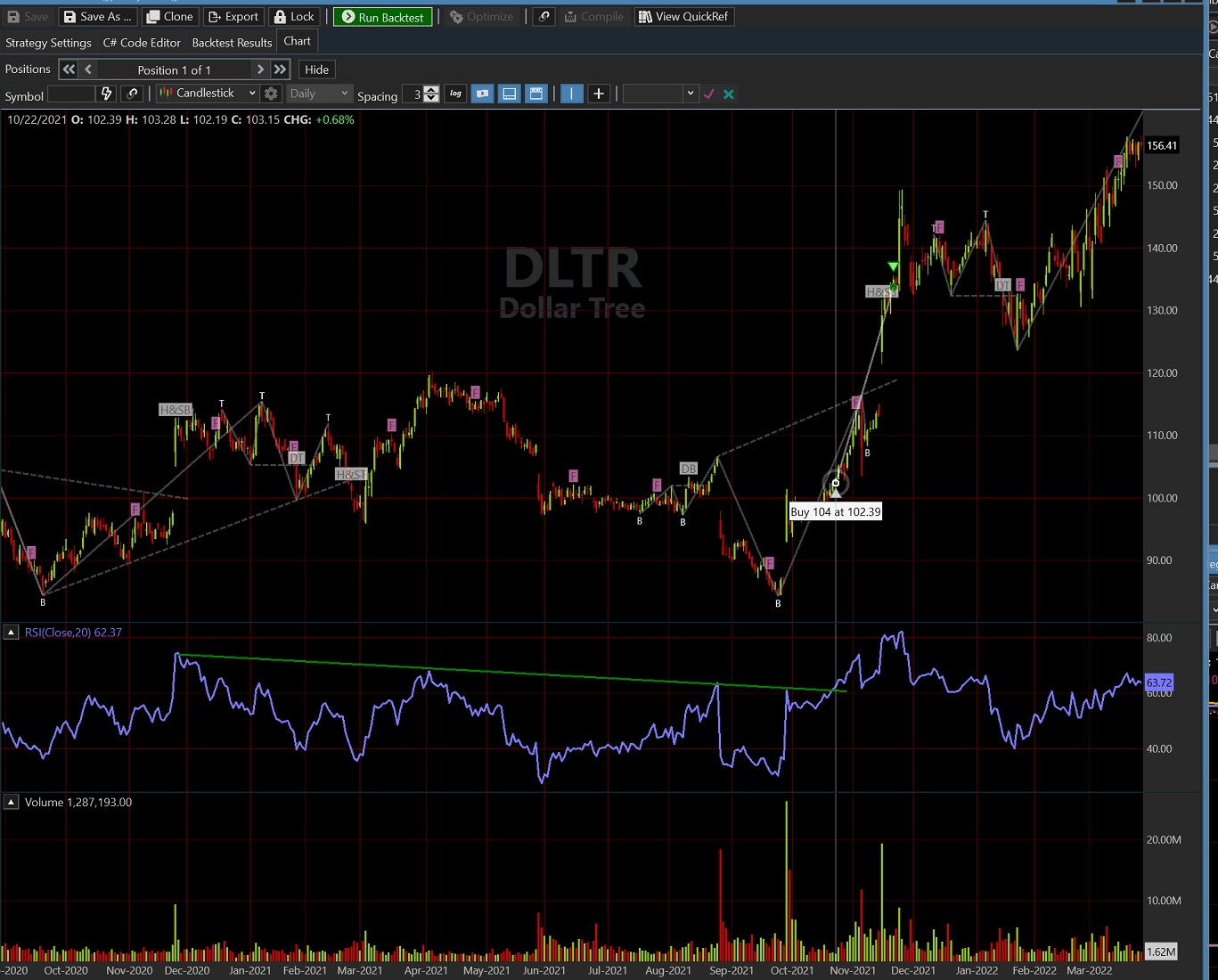Click the 156.41 current price tag

coord(1162,145)
